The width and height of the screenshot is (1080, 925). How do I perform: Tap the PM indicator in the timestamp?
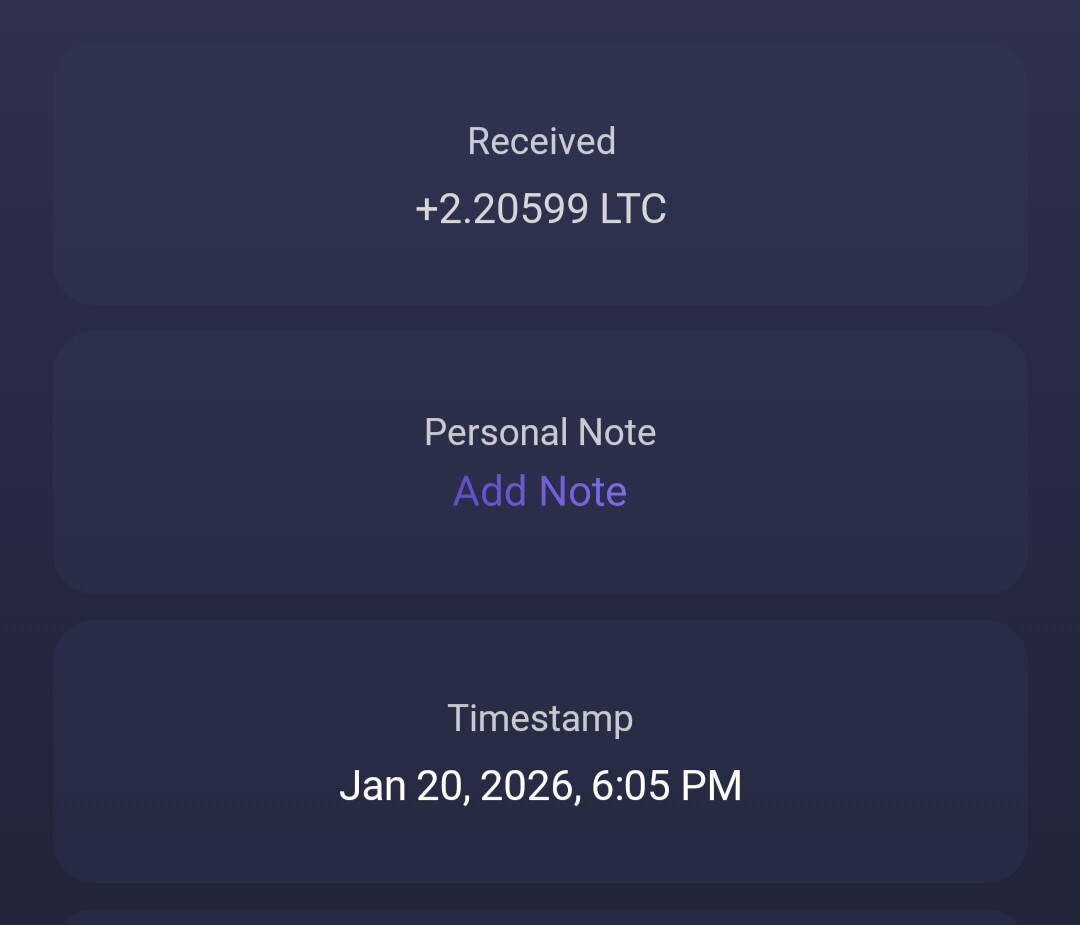(711, 786)
